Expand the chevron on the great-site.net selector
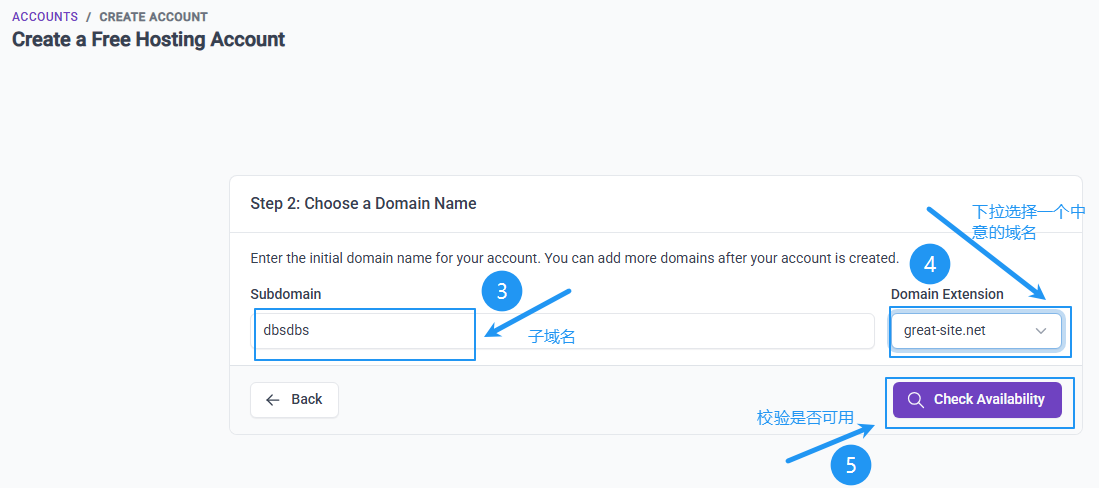The height and width of the screenshot is (488, 1099). 1041,331
